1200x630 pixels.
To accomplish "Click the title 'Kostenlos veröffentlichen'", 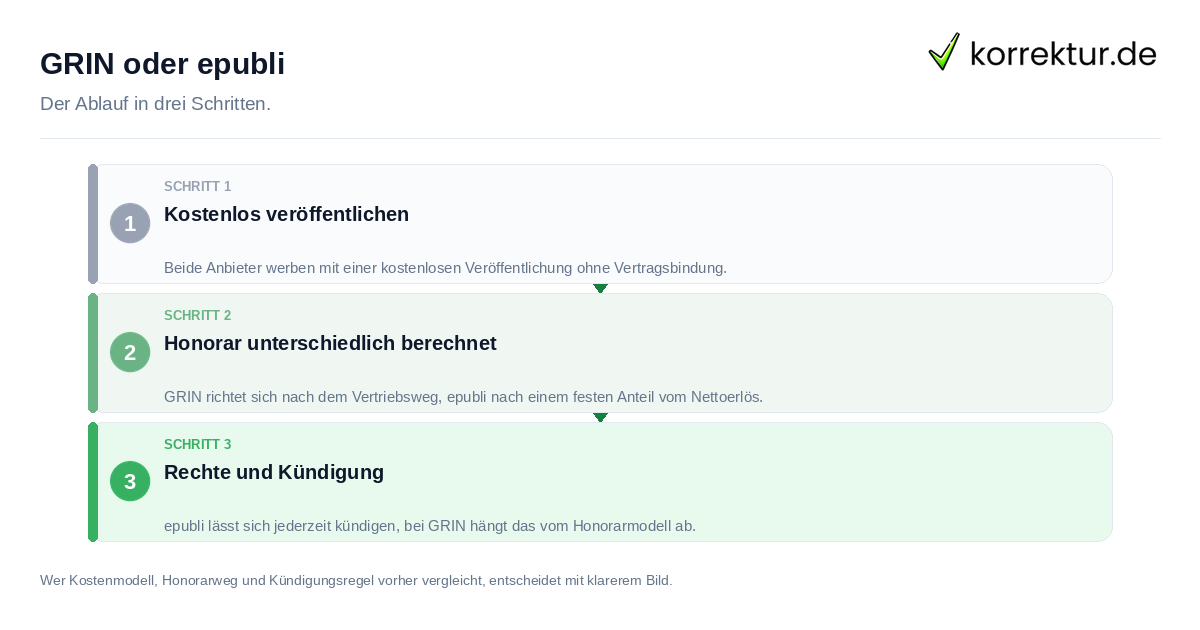I will (286, 214).
